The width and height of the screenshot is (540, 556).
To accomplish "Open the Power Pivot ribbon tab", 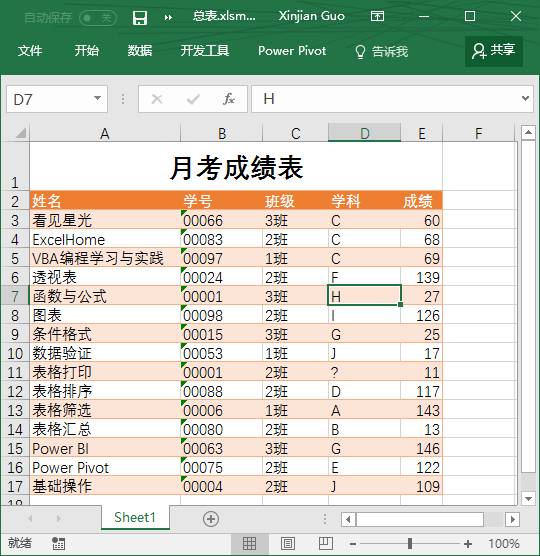I will pyautogui.click(x=292, y=51).
